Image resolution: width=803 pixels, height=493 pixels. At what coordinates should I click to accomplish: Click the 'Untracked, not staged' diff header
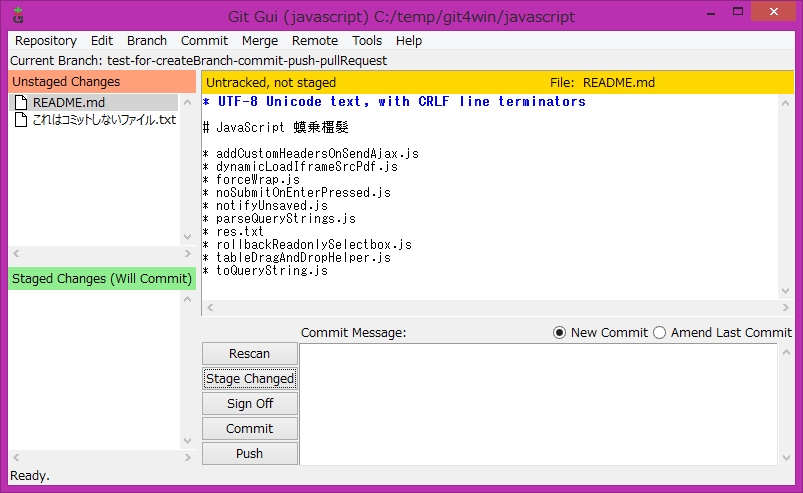tap(271, 82)
